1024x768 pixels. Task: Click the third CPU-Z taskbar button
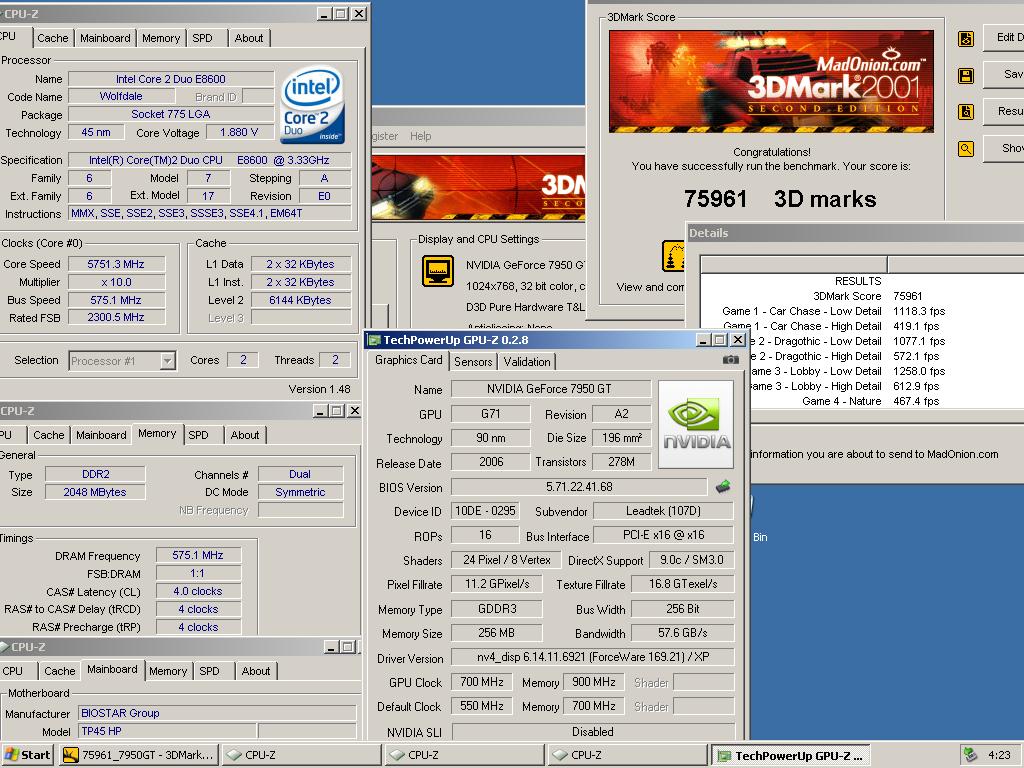pos(626,755)
